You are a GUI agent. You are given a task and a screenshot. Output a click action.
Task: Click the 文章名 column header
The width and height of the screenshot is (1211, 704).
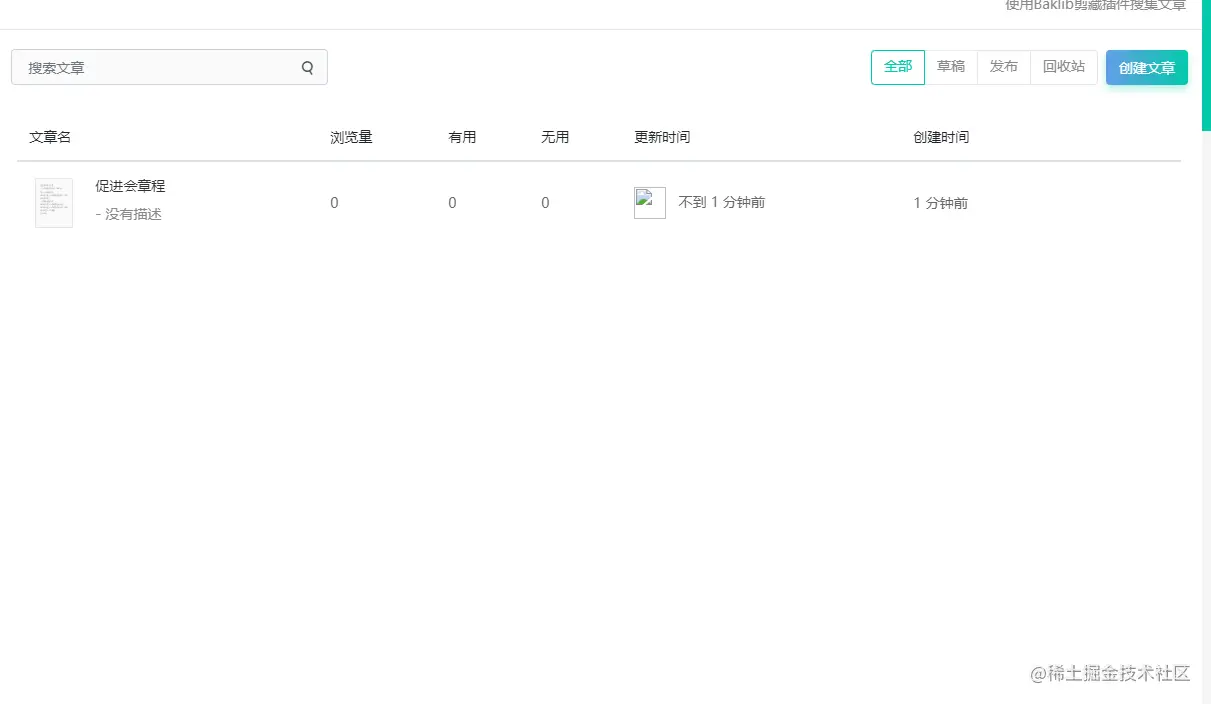pos(50,137)
